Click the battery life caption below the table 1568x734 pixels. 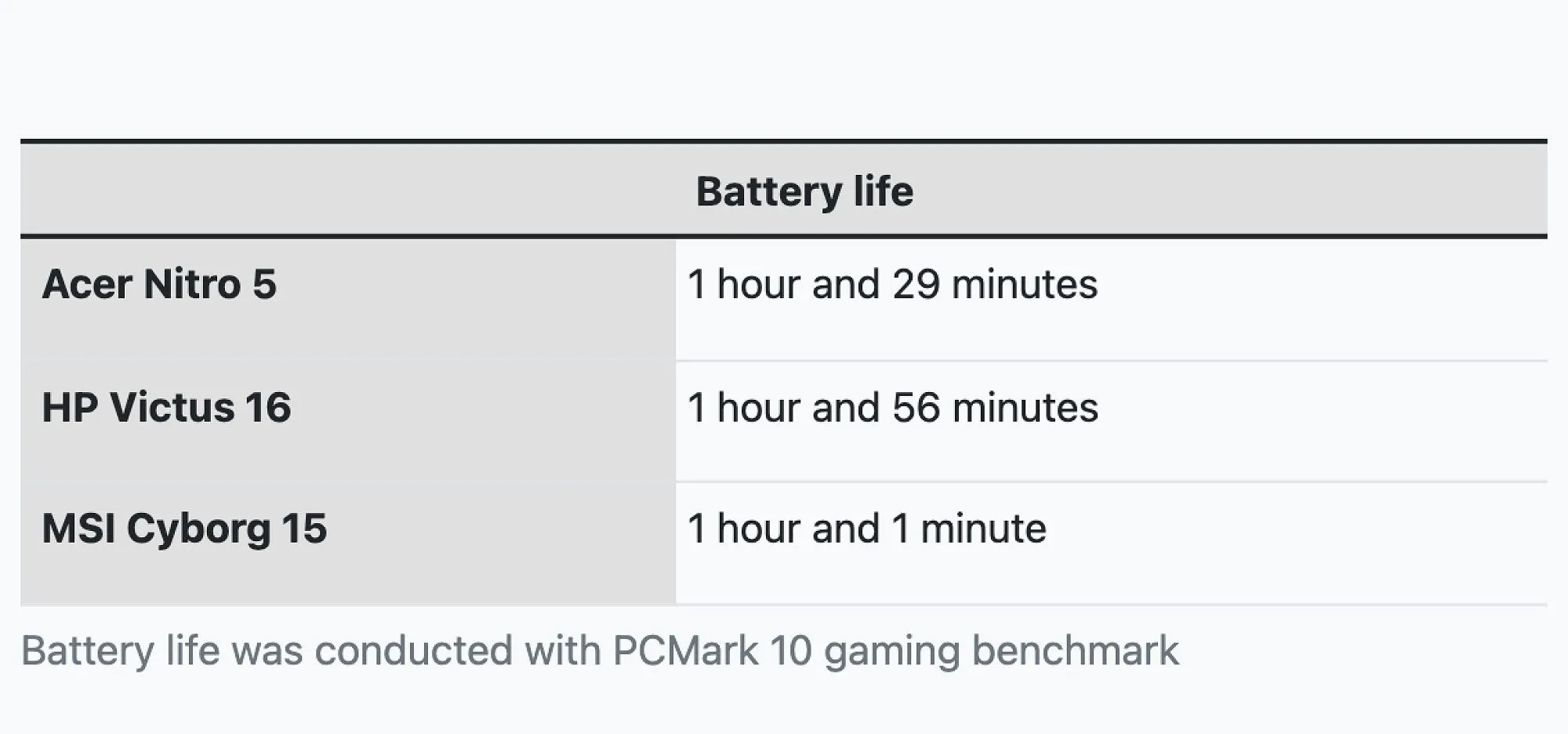599,651
